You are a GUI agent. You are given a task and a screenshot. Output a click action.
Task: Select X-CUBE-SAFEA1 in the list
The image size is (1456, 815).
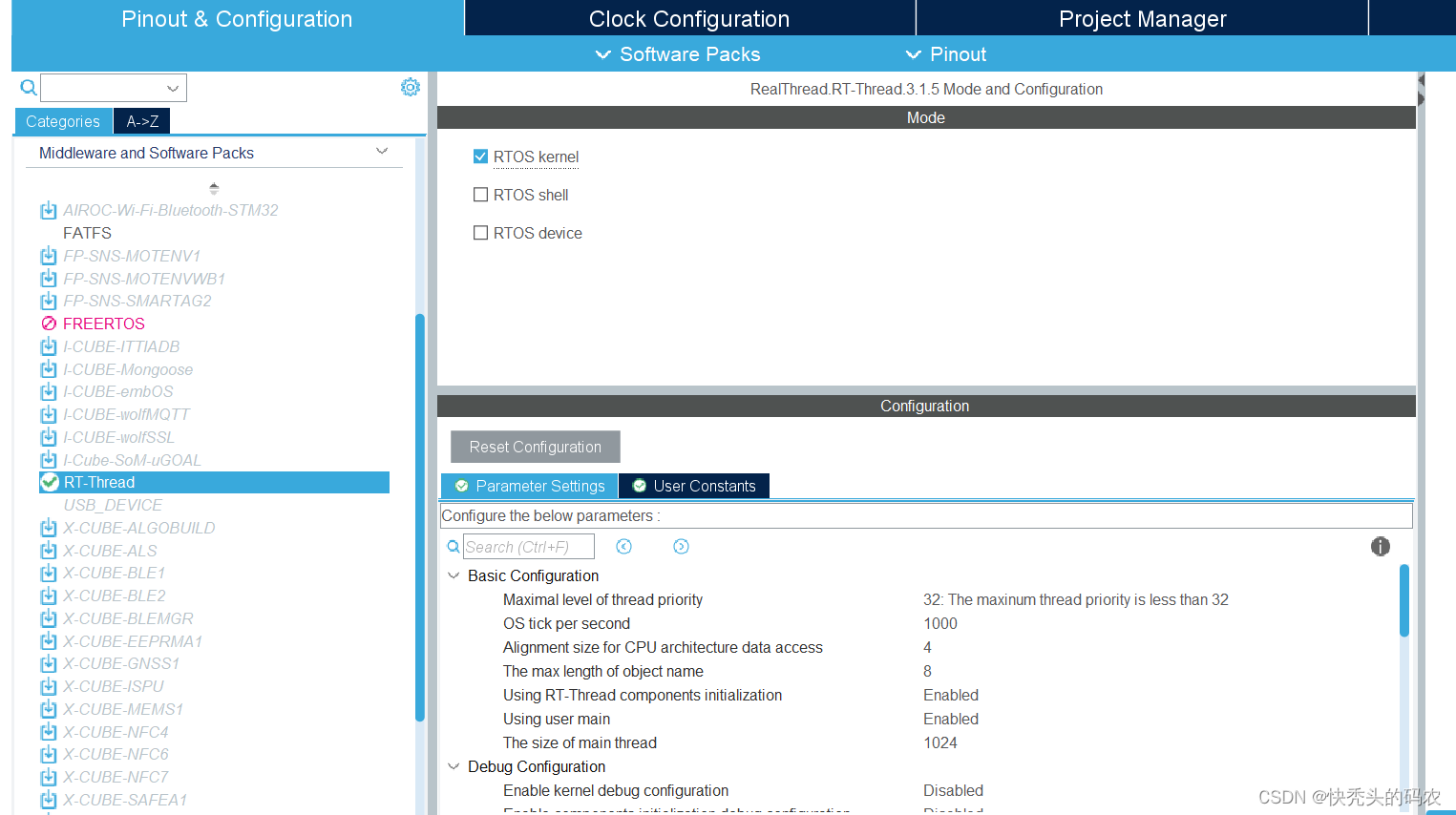coord(125,800)
